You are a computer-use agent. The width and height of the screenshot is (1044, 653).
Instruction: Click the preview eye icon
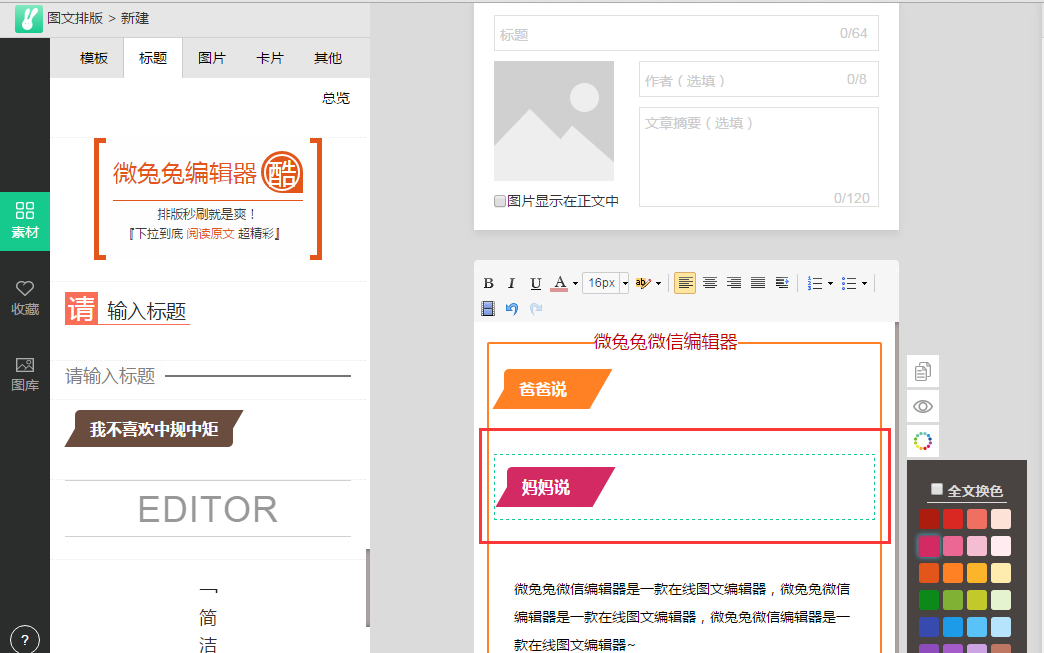(x=922, y=406)
